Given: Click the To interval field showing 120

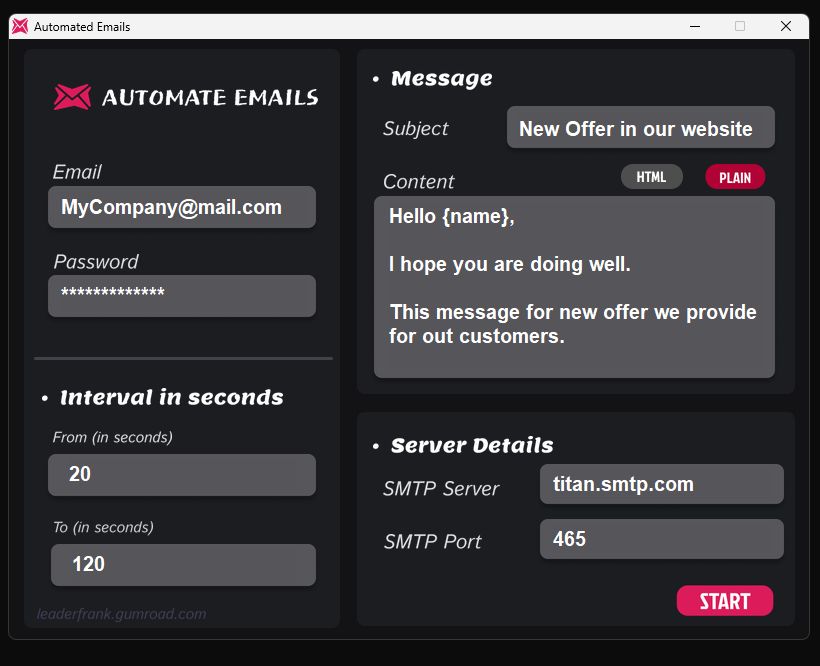Looking at the screenshot, I should coord(183,564).
